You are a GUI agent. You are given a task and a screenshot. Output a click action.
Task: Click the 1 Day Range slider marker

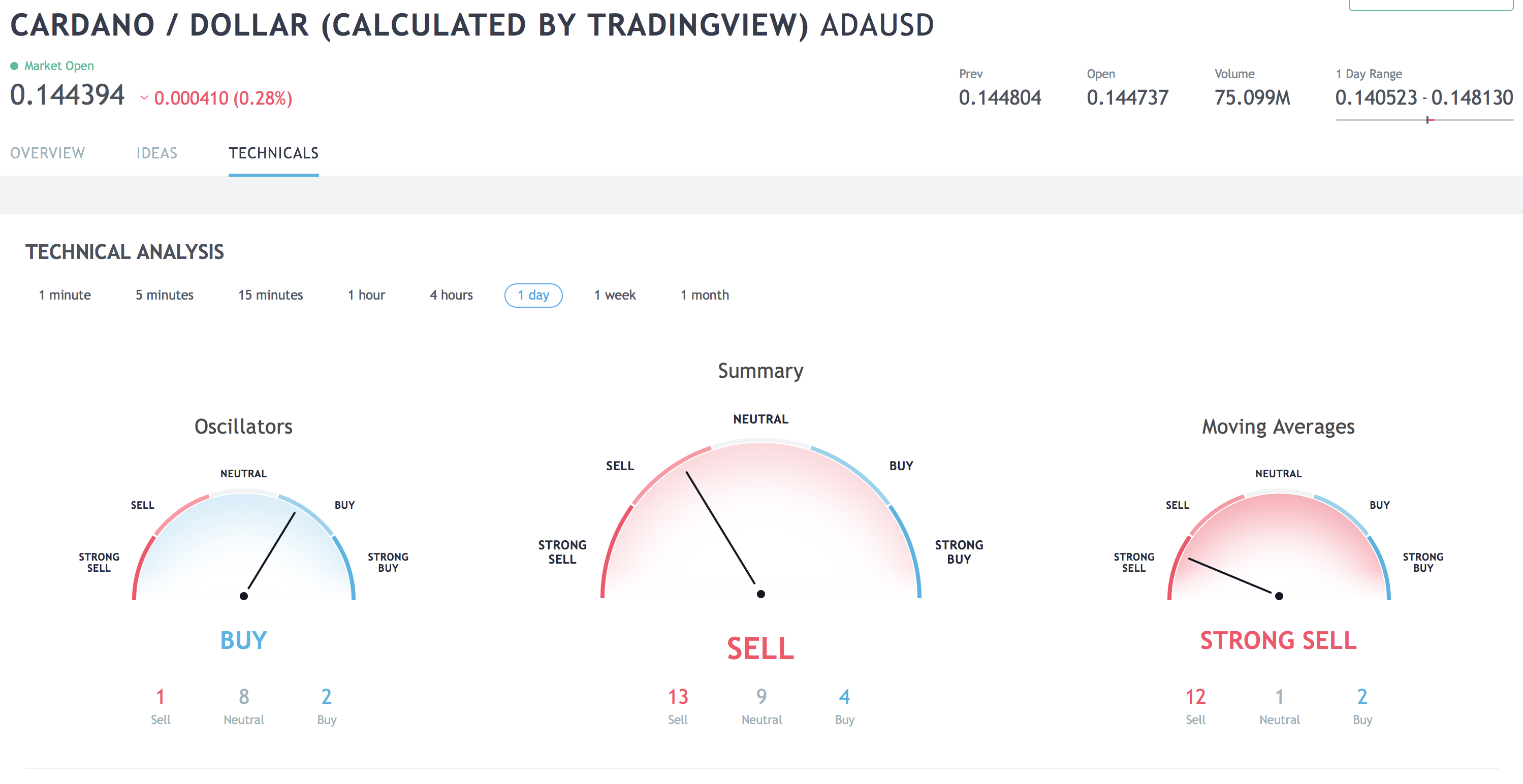[x=1428, y=120]
